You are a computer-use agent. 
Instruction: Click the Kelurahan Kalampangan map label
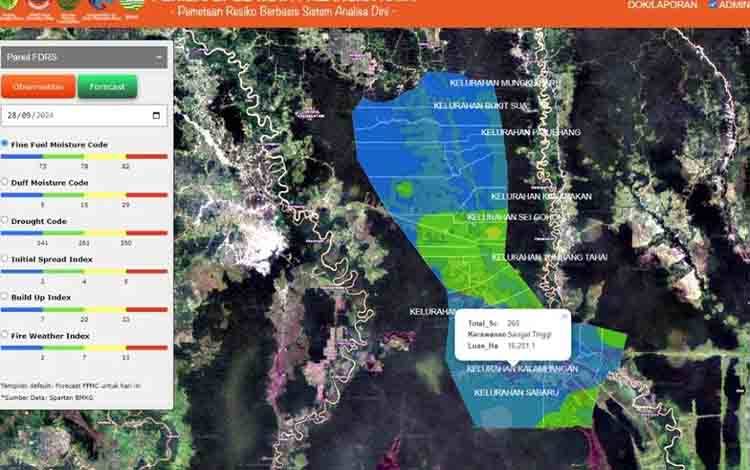point(522,369)
